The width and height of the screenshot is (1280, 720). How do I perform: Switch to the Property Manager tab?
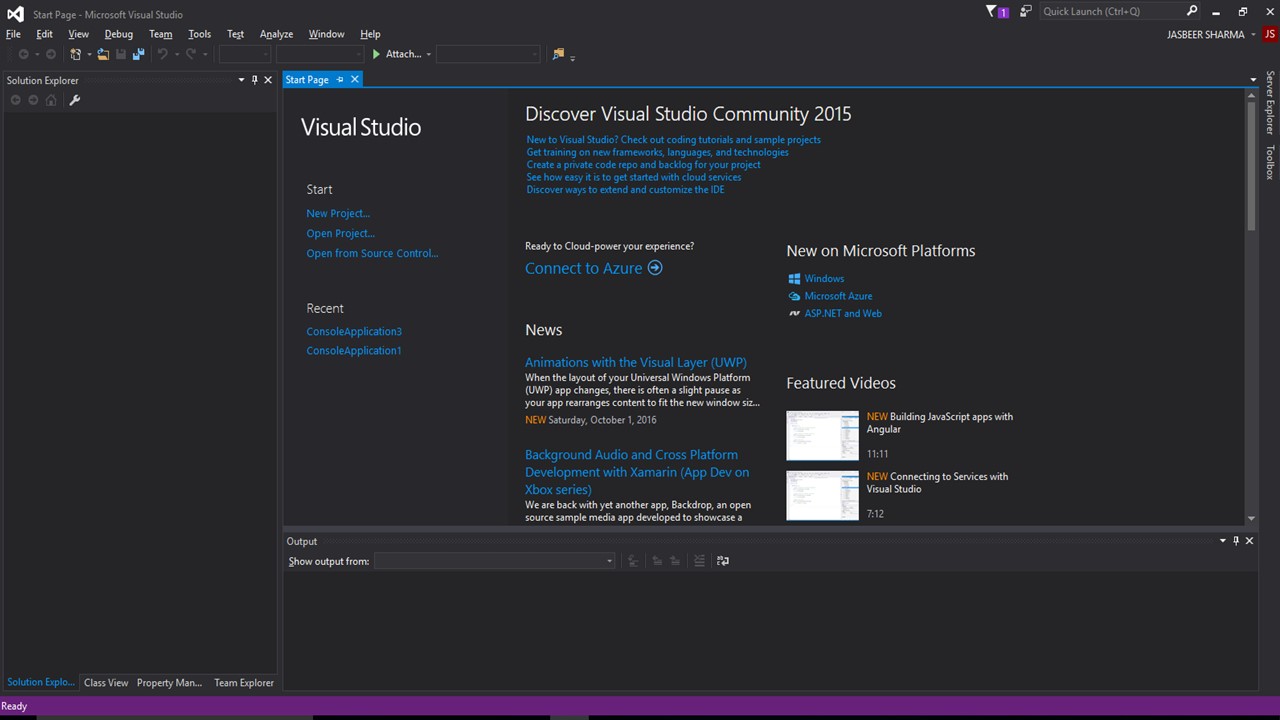point(169,683)
